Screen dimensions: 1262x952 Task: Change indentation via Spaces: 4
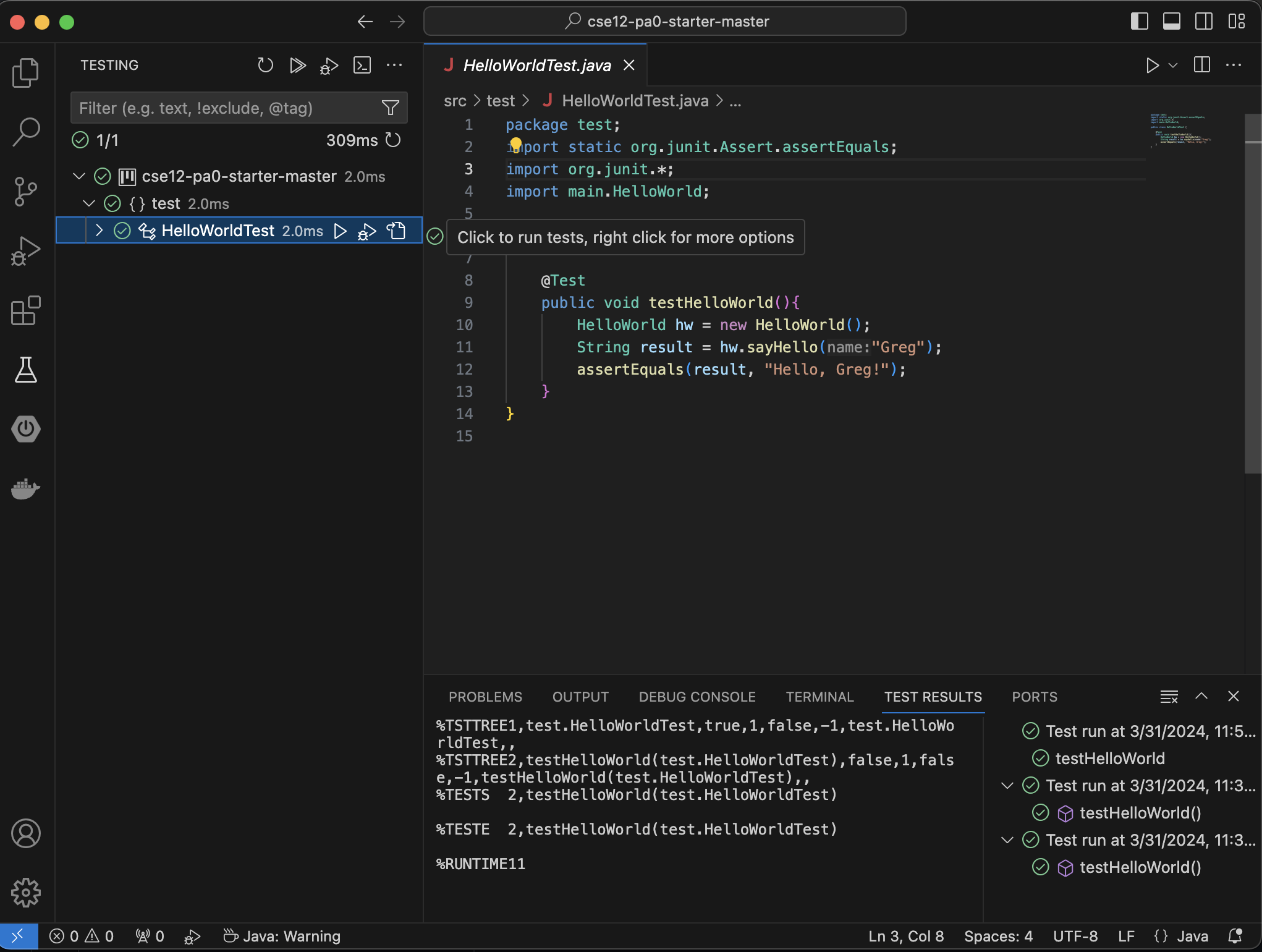(x=998, y=937)
